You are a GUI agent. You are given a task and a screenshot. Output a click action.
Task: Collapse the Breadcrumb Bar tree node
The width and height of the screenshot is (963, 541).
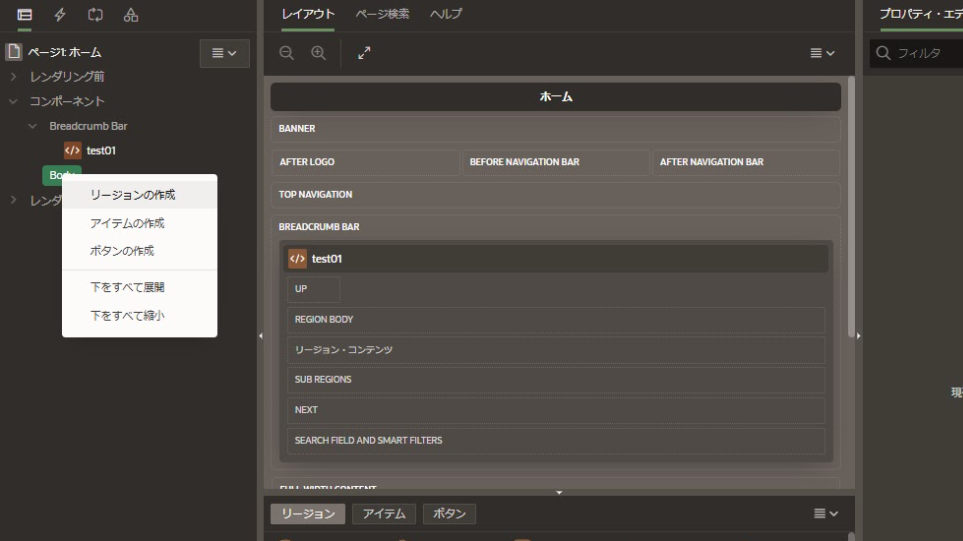tap(32, 127)
